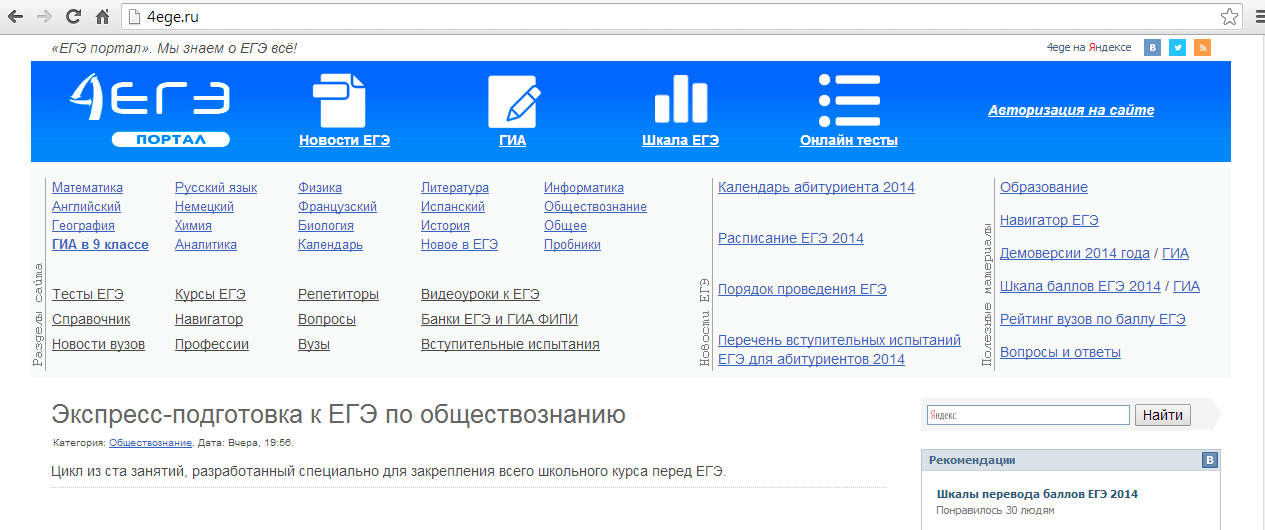The width and height of the screenshot is (1265, 530).
Task: Open ГИА в 9 классе link
Action: tap(100, 244)
